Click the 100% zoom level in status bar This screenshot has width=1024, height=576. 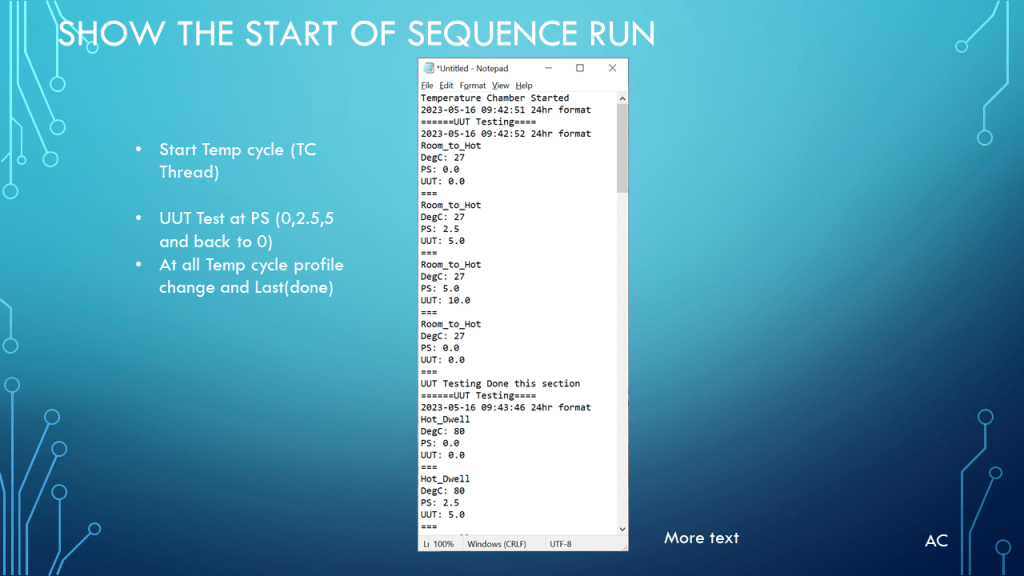[x=444, y=543]
